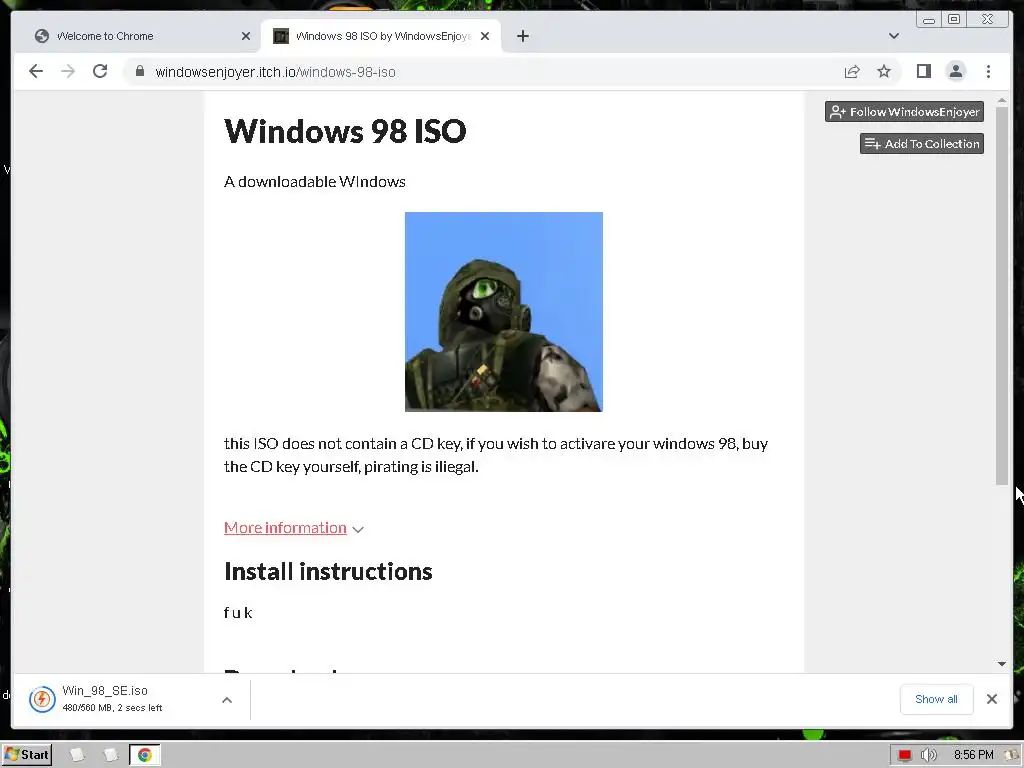Viewport: 1024px width, 768px height.
Task: Open the Chrome side panel
Action: point(923,71)
